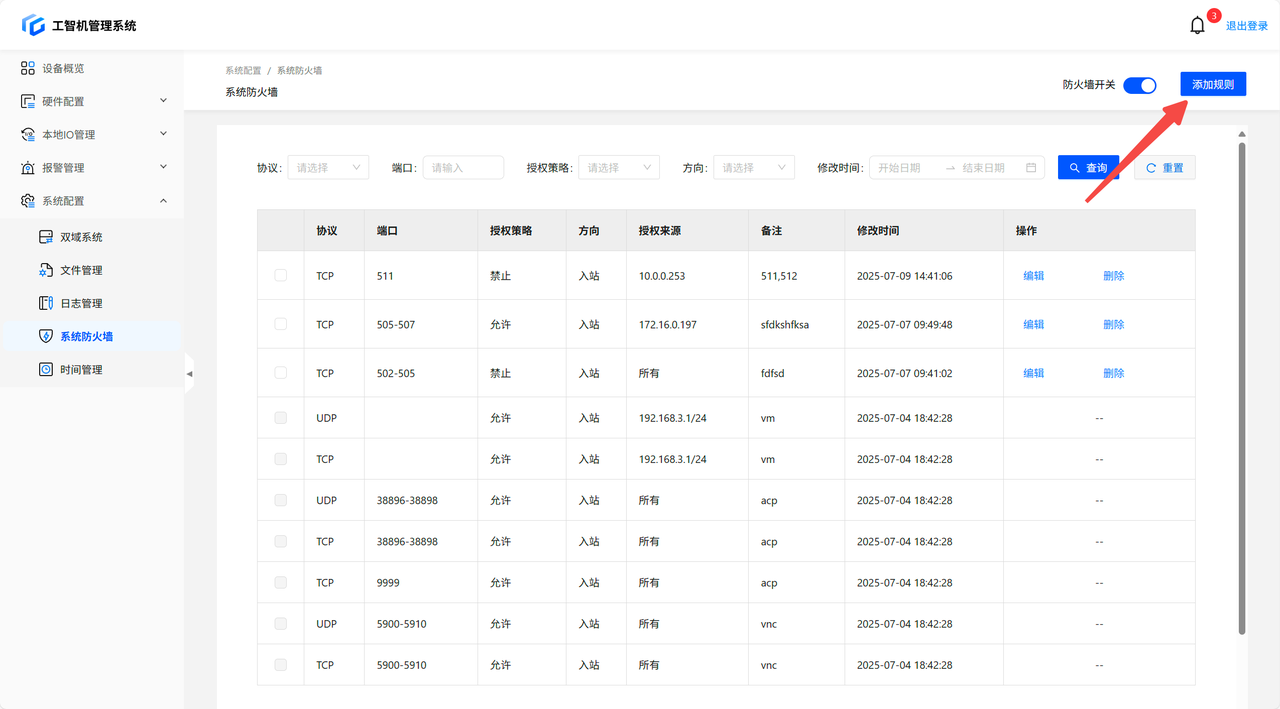
Task: Select checkbox for port 505-507 rule
Action: tap(280, 324)
